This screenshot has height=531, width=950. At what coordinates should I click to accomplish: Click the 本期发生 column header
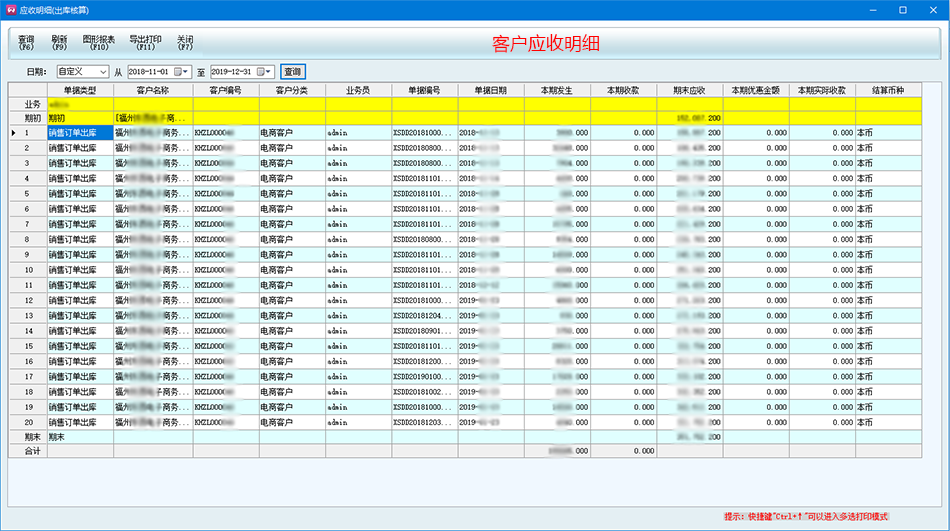pyautogui.click(x=557, y=90)
